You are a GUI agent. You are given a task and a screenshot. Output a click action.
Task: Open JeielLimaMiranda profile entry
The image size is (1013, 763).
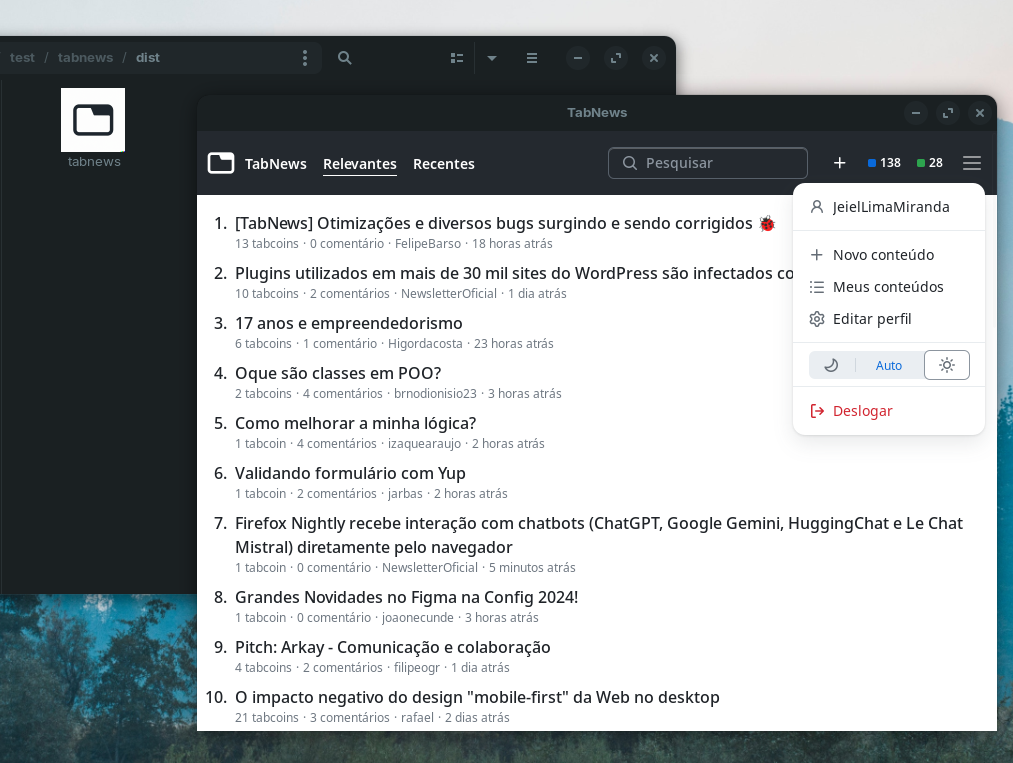(x=888, y=207)
